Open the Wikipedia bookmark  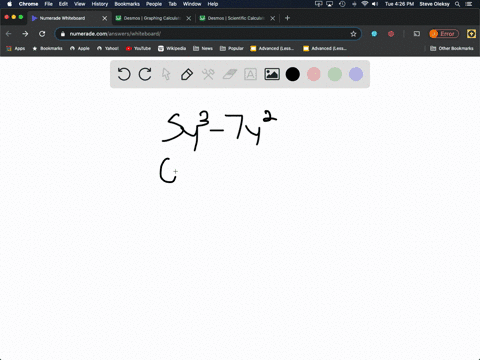[172, 48]
